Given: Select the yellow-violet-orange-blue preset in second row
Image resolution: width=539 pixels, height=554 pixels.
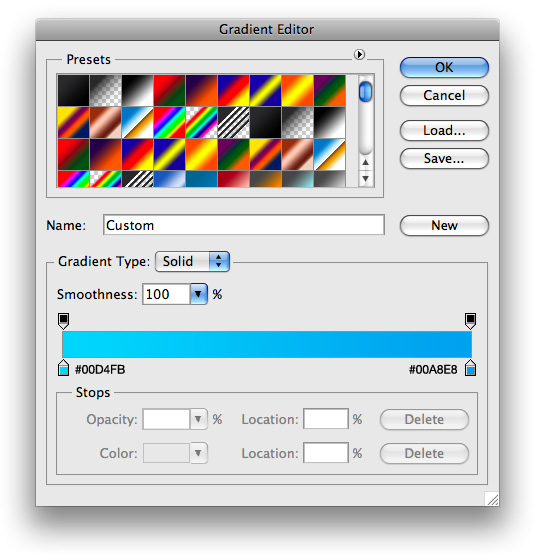Looking at the screenshot, I should [73, 123].
